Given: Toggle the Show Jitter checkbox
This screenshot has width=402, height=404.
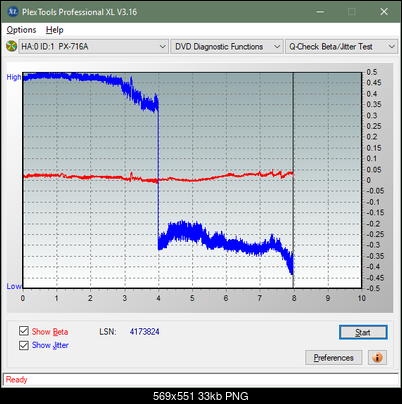Looking at the screenshot, I should [x=24, y=345].
